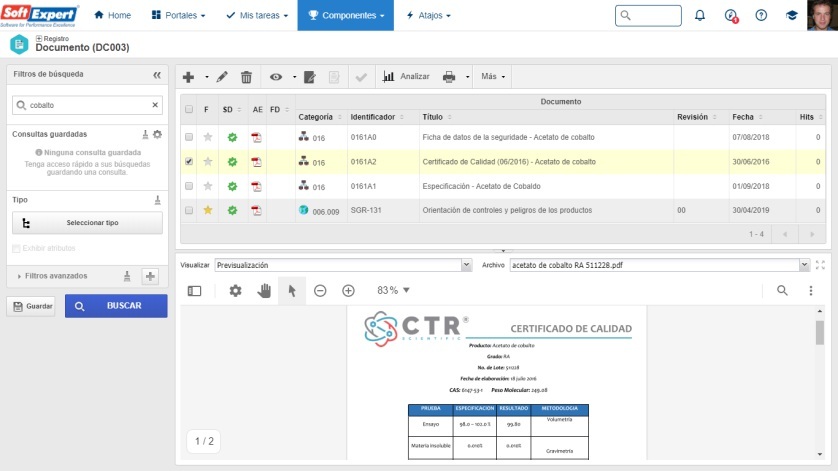Expand the Filtros avanzados section
Image resolution: width=838 pixels, height=471 pixels.
(x=22, y=276)
